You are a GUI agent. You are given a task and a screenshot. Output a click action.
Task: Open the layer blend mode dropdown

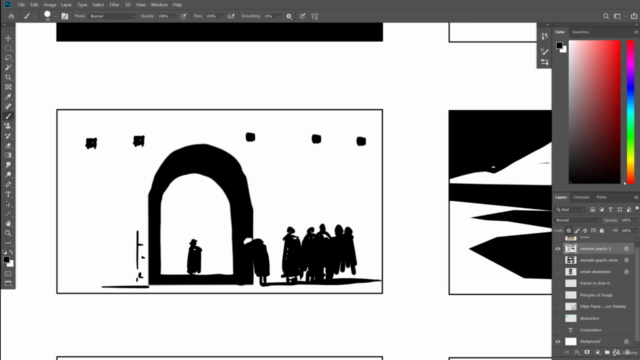pos(578,220)
